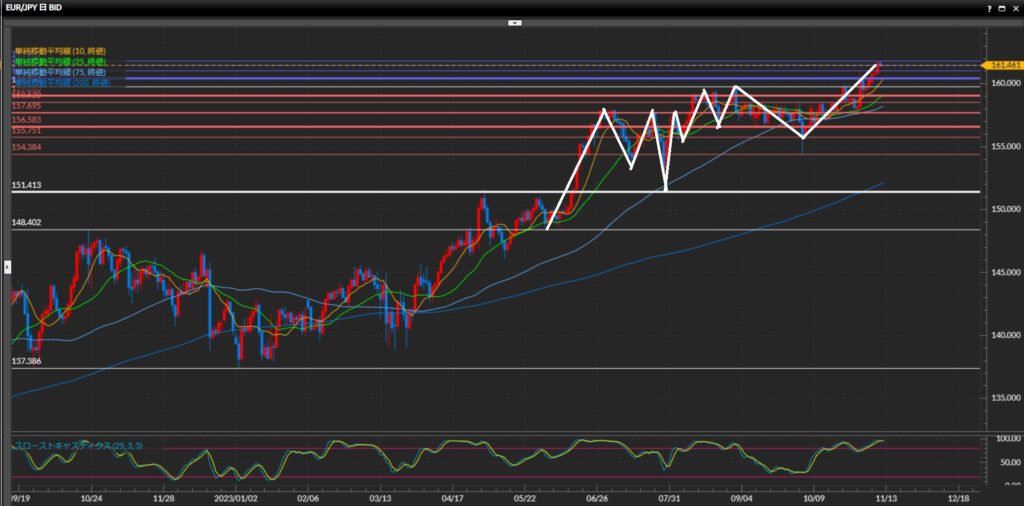
Task: Close the EUR/JPY chart window
Action: click(1015, 7)
